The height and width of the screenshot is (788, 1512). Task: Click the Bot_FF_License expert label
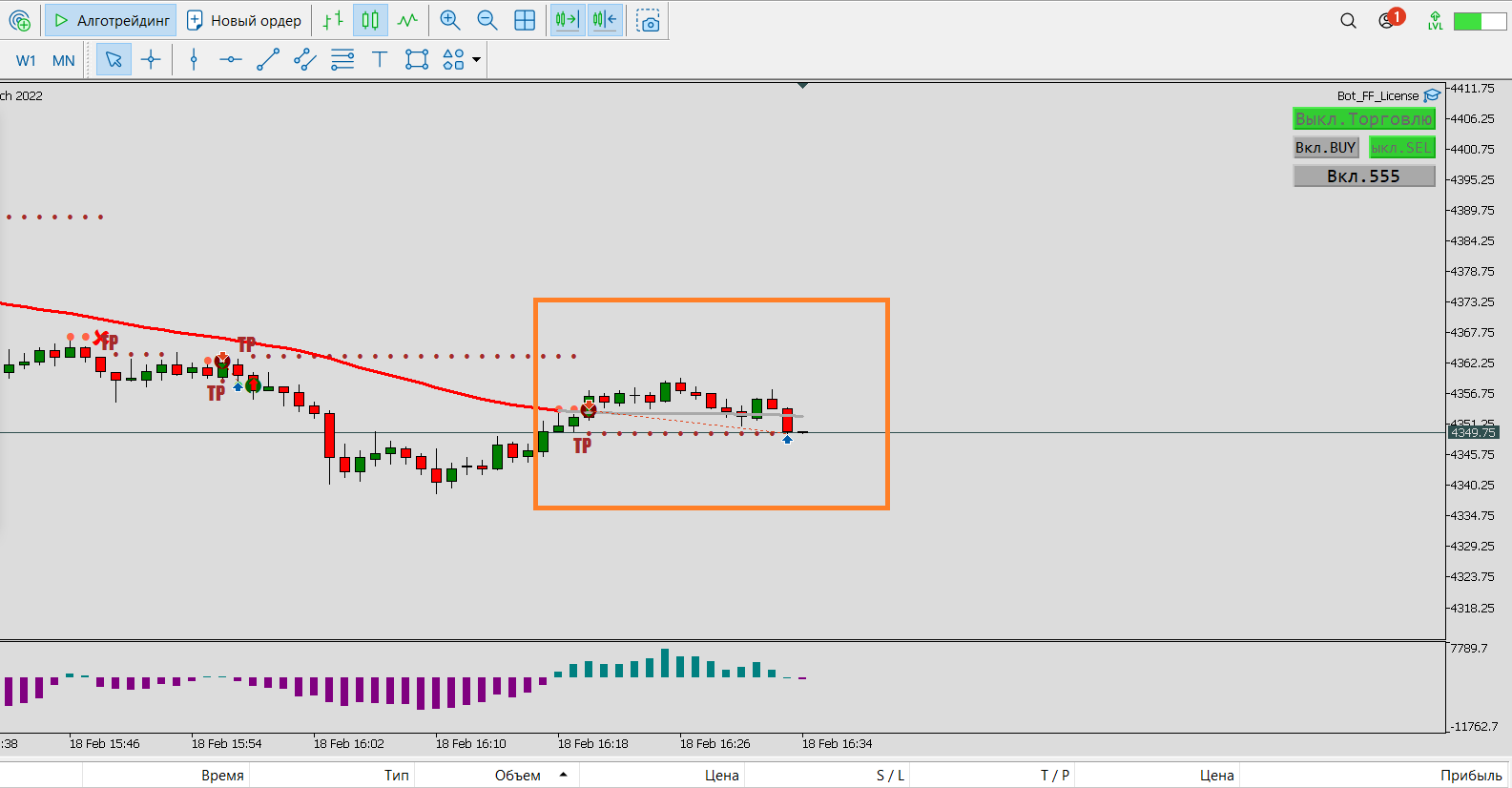tap(1377, 95)
